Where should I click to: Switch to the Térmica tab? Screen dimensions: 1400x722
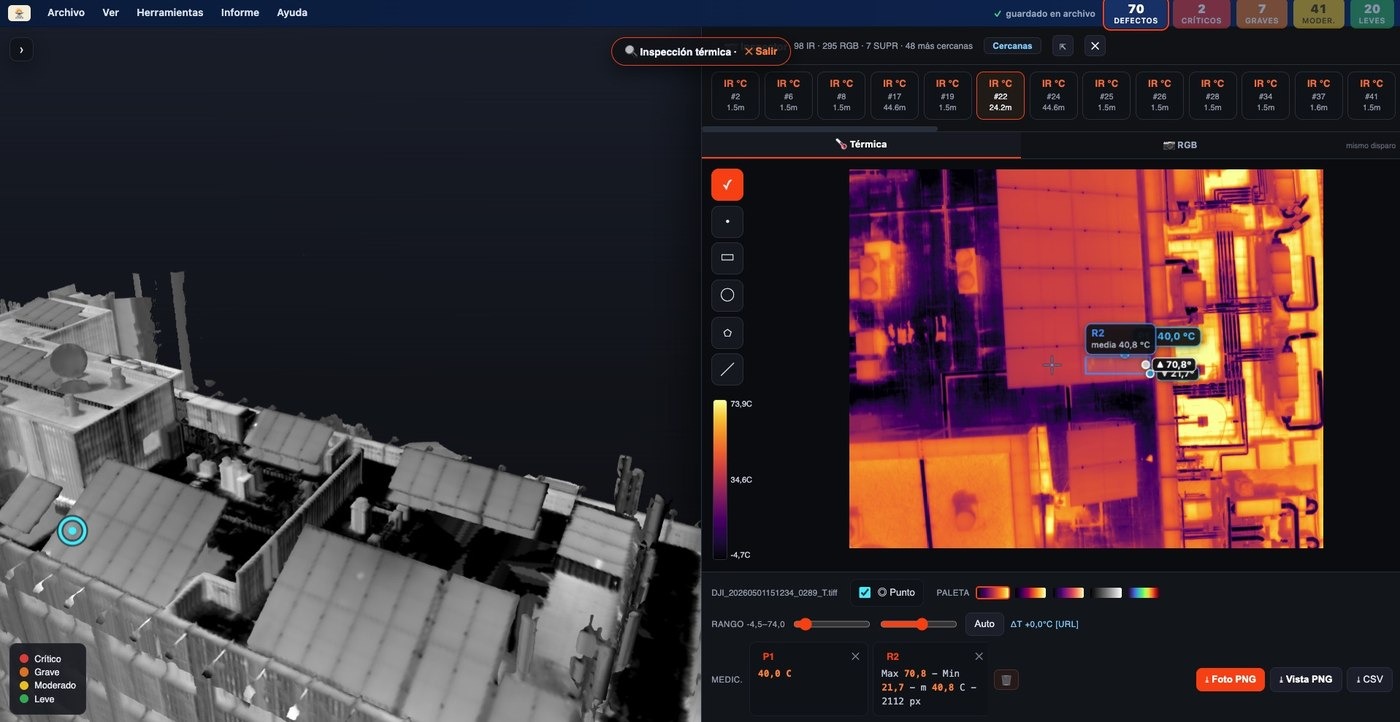pyautogui.click(x=861, y=145)
